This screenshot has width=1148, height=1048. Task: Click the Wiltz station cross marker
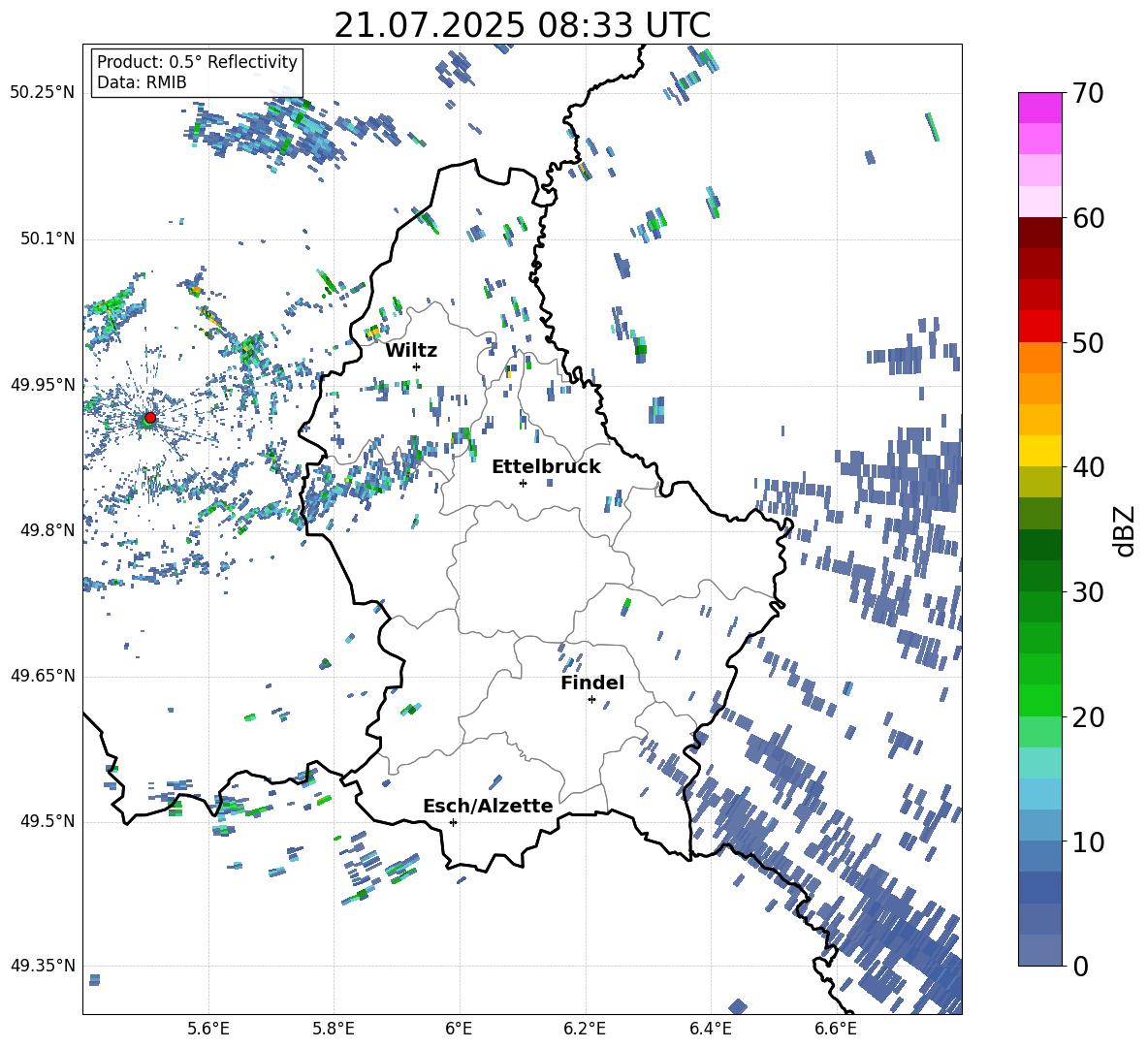tap(417, 366)
